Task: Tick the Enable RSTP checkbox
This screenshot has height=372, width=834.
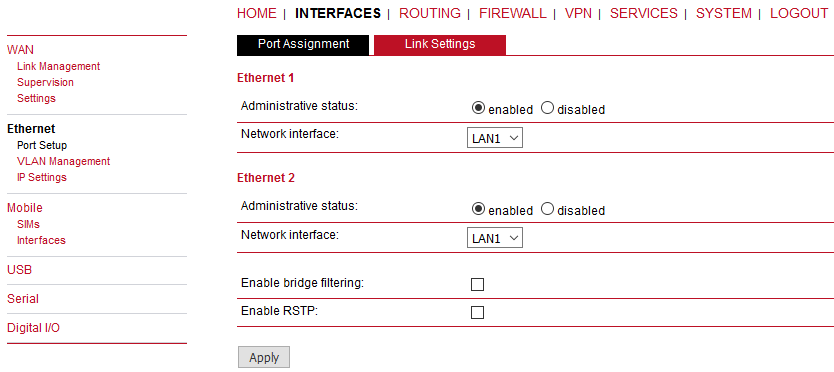Action: click(x=478, y=312)
